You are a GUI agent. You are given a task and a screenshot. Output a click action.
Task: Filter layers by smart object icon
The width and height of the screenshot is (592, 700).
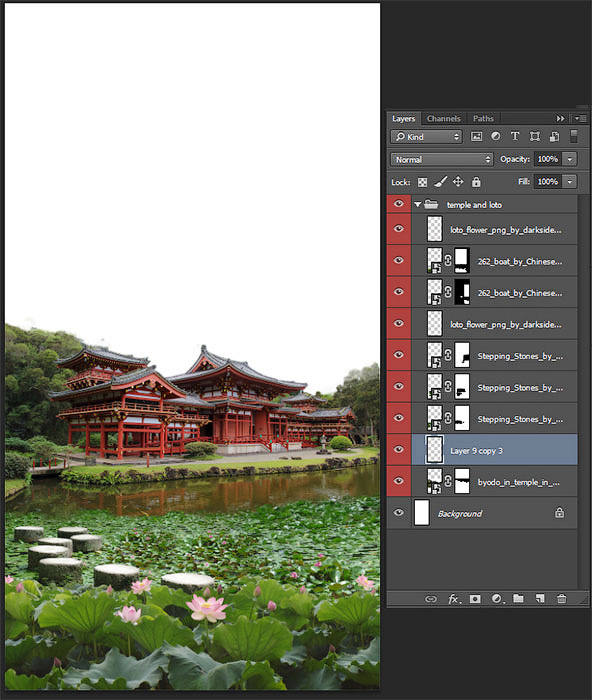(x=554, y=137)
